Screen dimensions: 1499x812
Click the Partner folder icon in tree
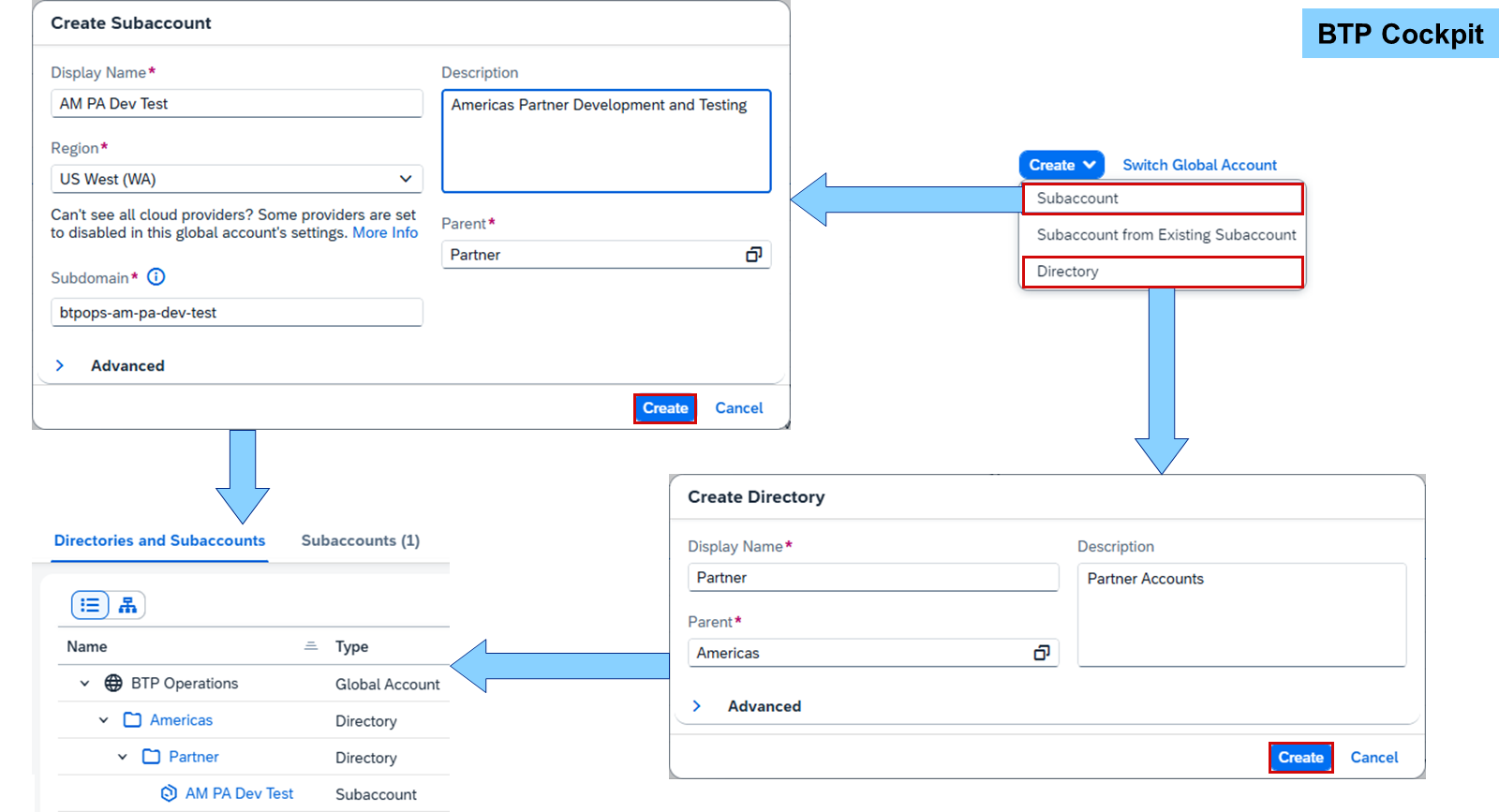pos(151,756)
